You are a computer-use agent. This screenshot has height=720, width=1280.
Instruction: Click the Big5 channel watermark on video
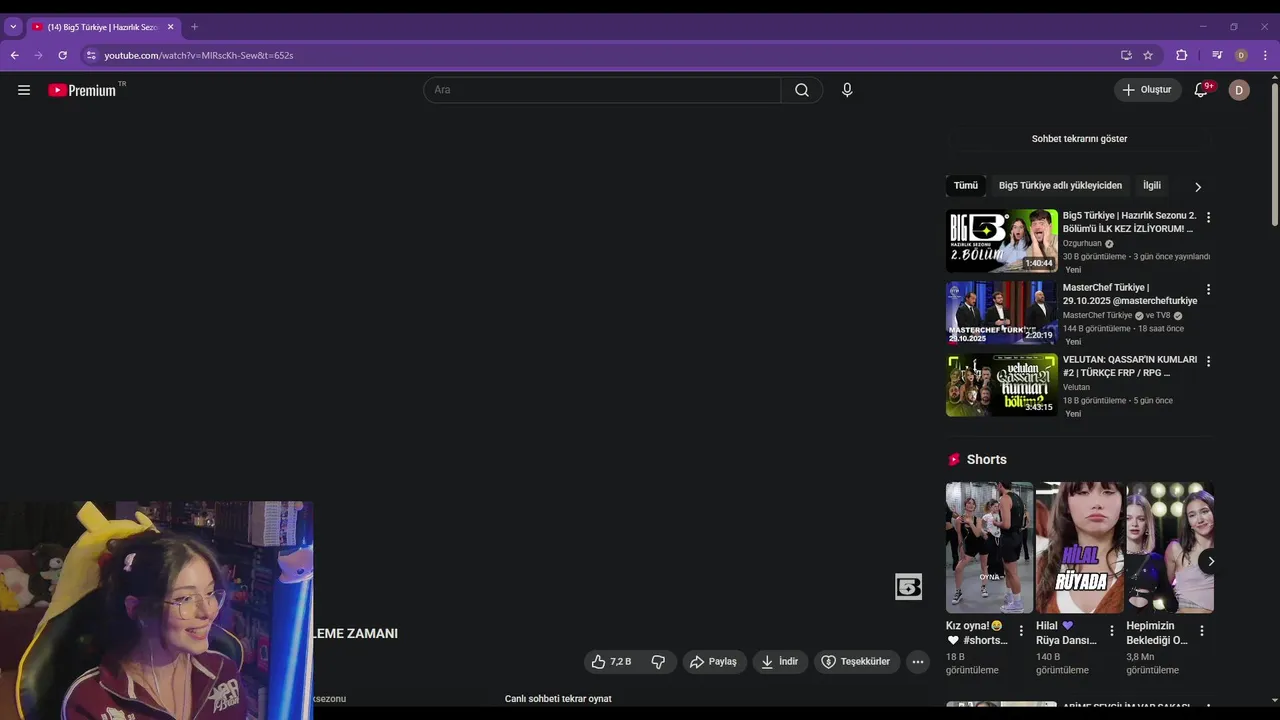[908, 587]
